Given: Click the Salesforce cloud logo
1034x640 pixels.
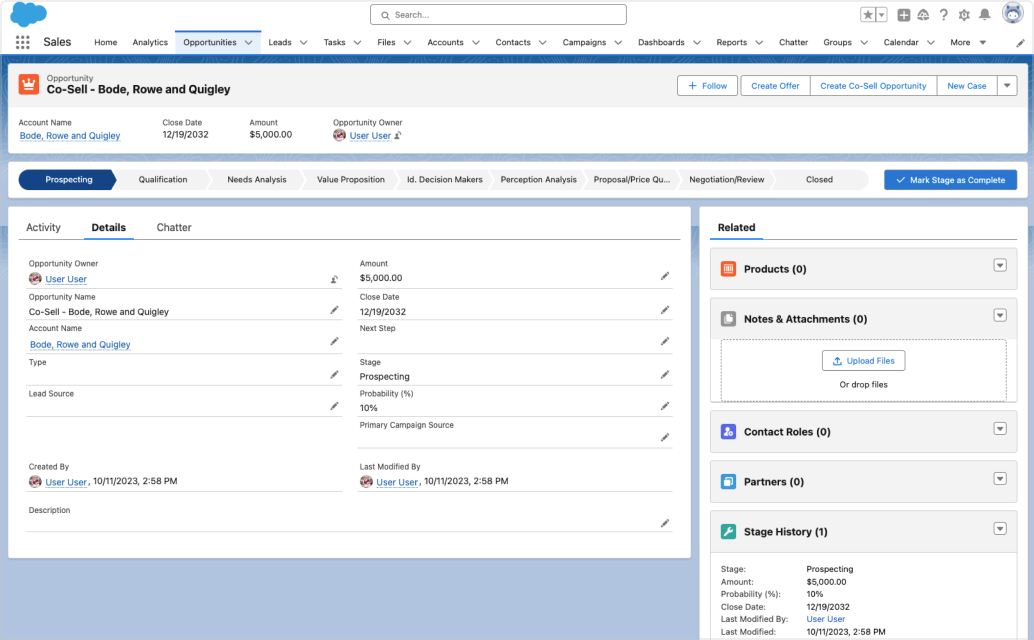Looking at the screenshot, I should (x=28, y=14).
